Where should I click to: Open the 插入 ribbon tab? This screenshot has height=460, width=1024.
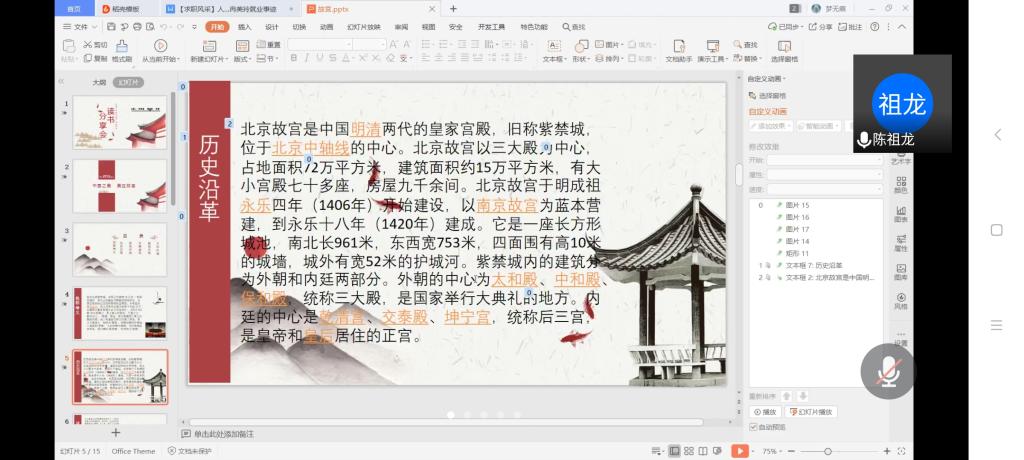click(x=244, y=27)
